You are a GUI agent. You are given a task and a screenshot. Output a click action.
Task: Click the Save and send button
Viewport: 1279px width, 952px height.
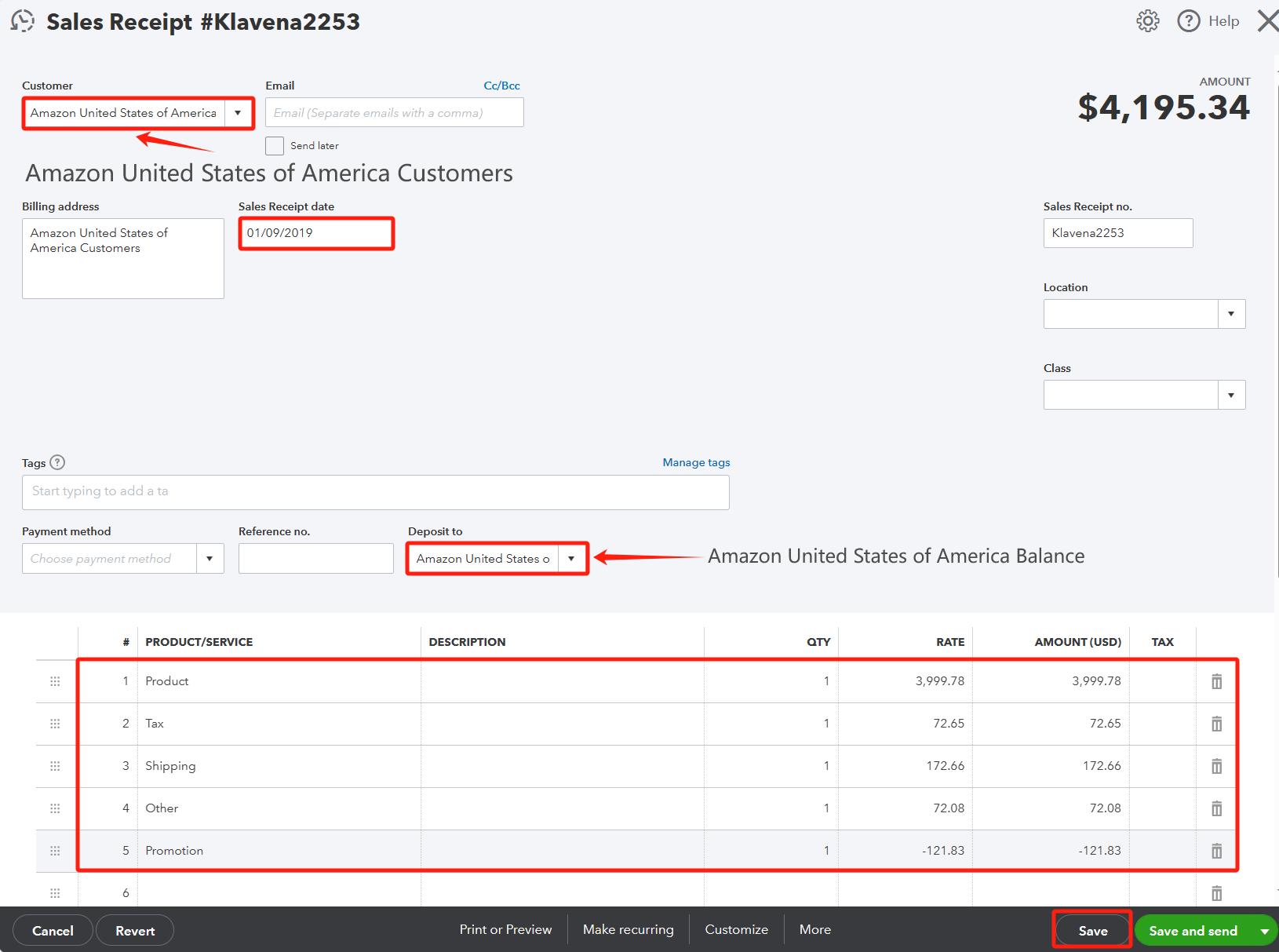click(1193, 931)
